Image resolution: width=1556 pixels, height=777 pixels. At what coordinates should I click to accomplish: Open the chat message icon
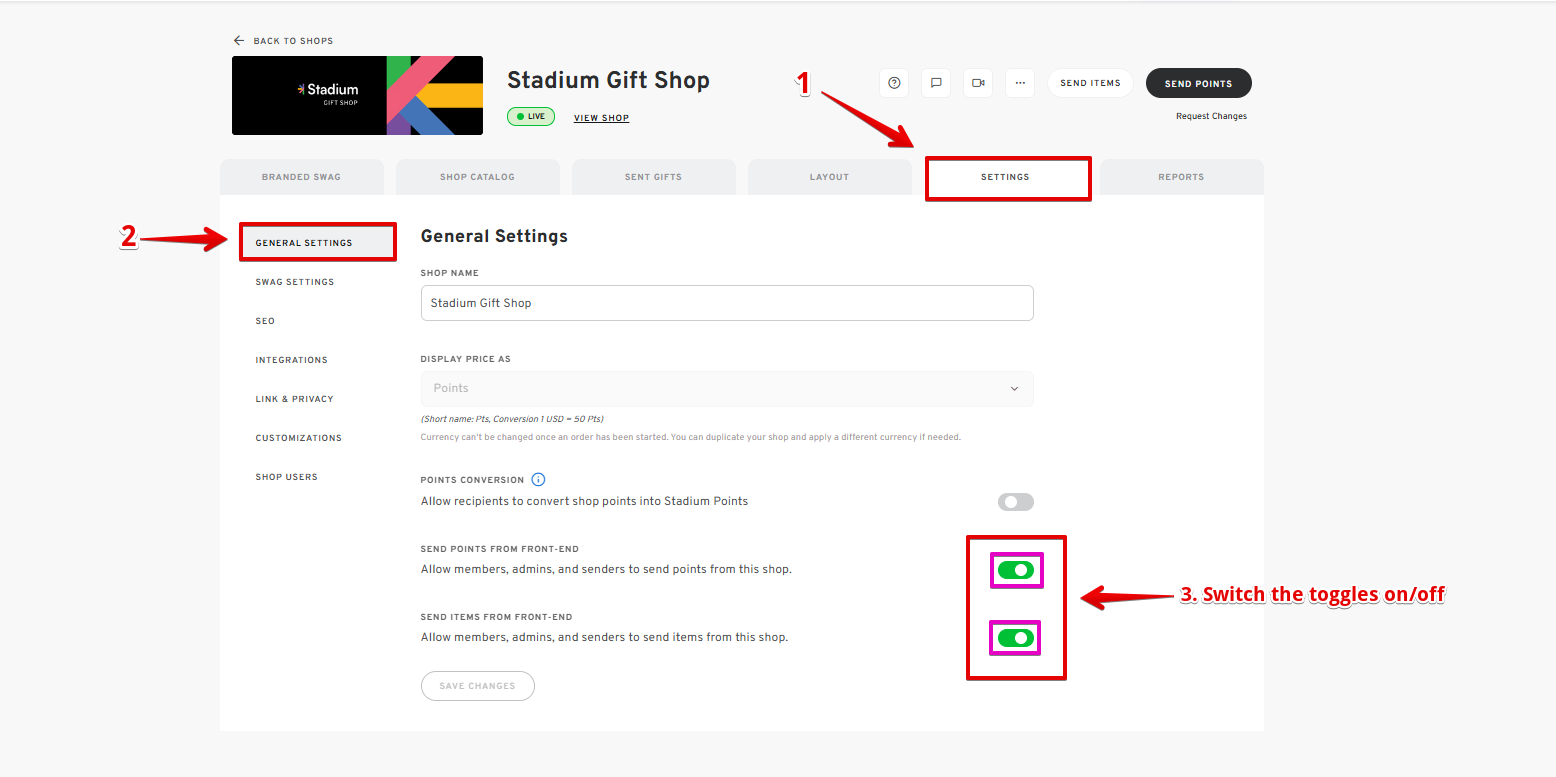point(936,83)
